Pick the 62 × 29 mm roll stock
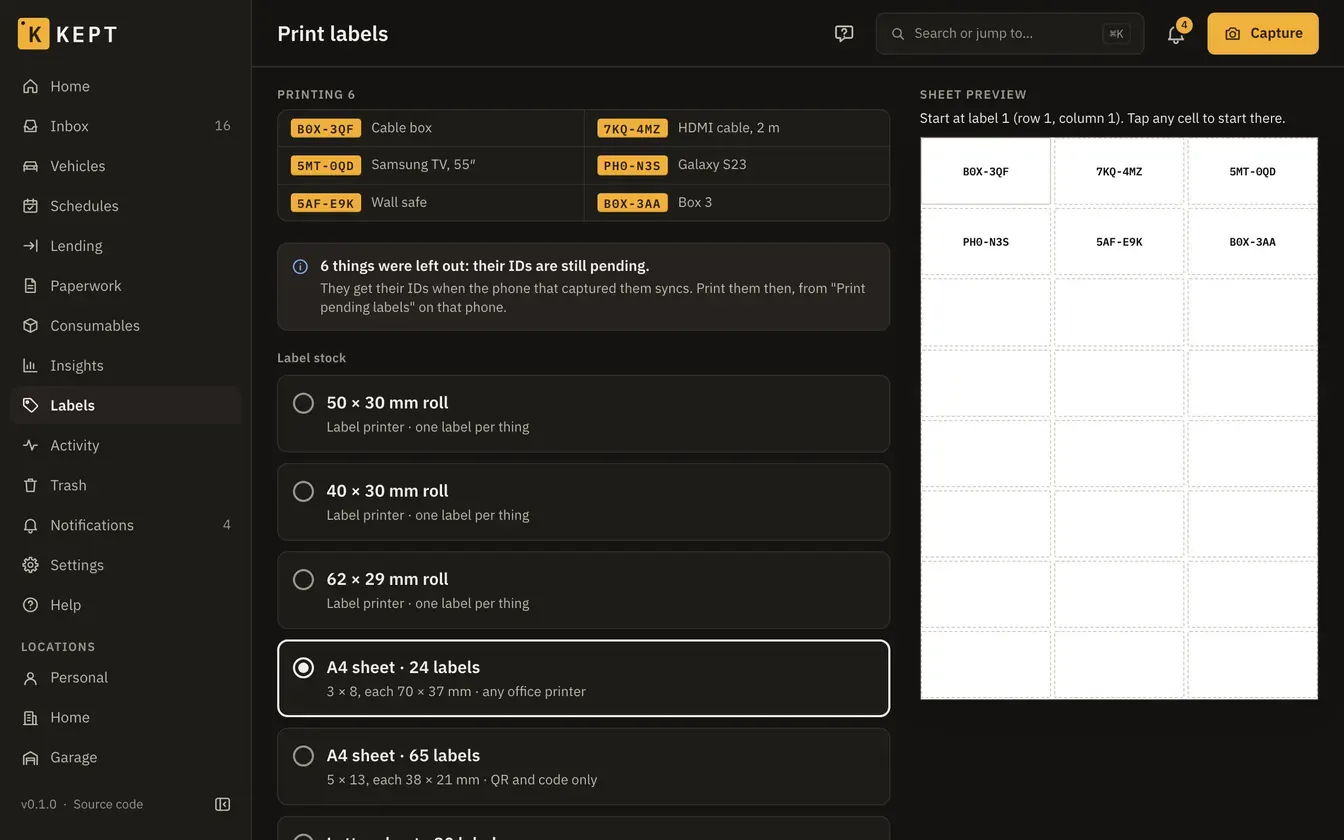1344x840 pixels. [583, 590]
